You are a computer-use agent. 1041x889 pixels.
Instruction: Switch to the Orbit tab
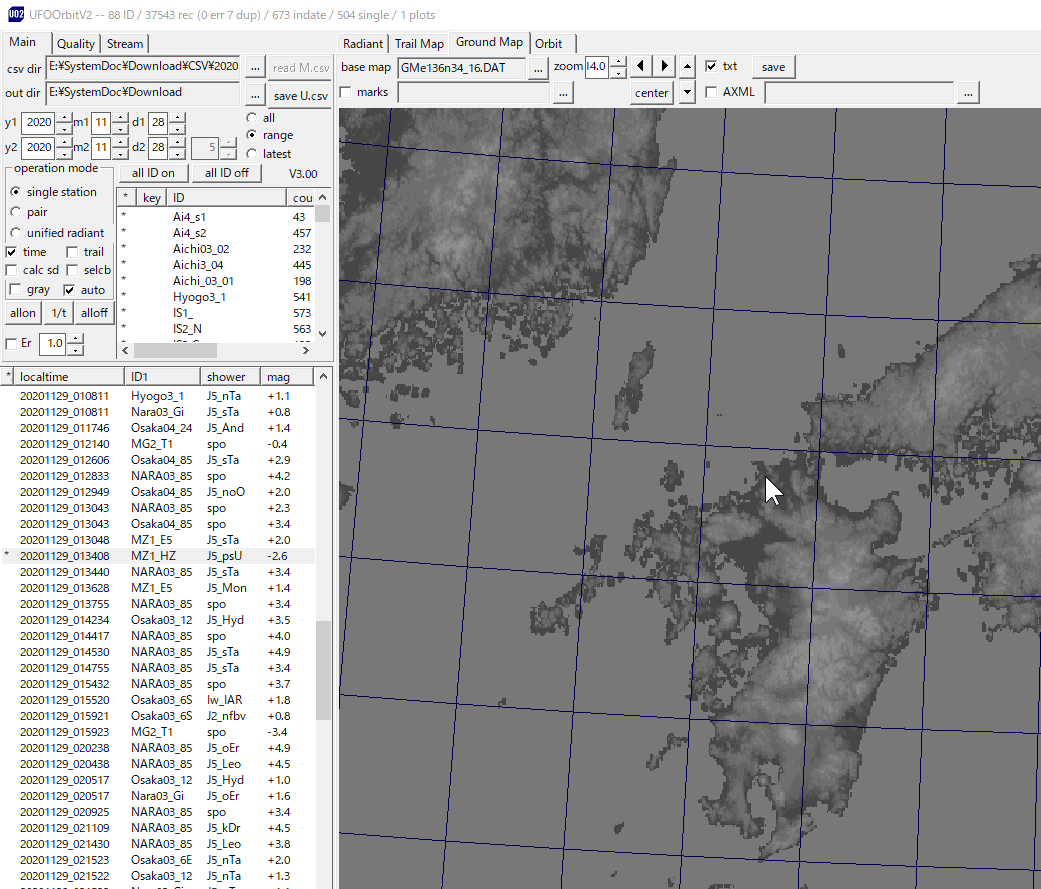(548, 43)
